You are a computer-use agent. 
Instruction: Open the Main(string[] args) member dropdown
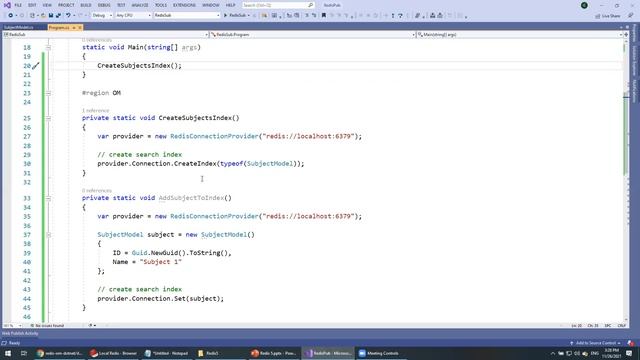pos(519,35)
